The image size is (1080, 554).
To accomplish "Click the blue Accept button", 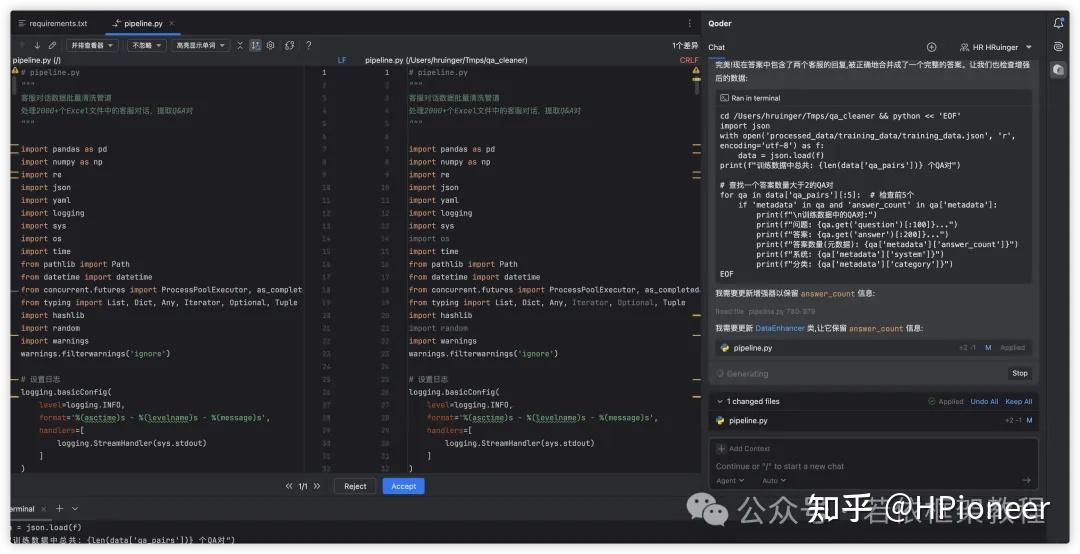I will pos(403,486).
